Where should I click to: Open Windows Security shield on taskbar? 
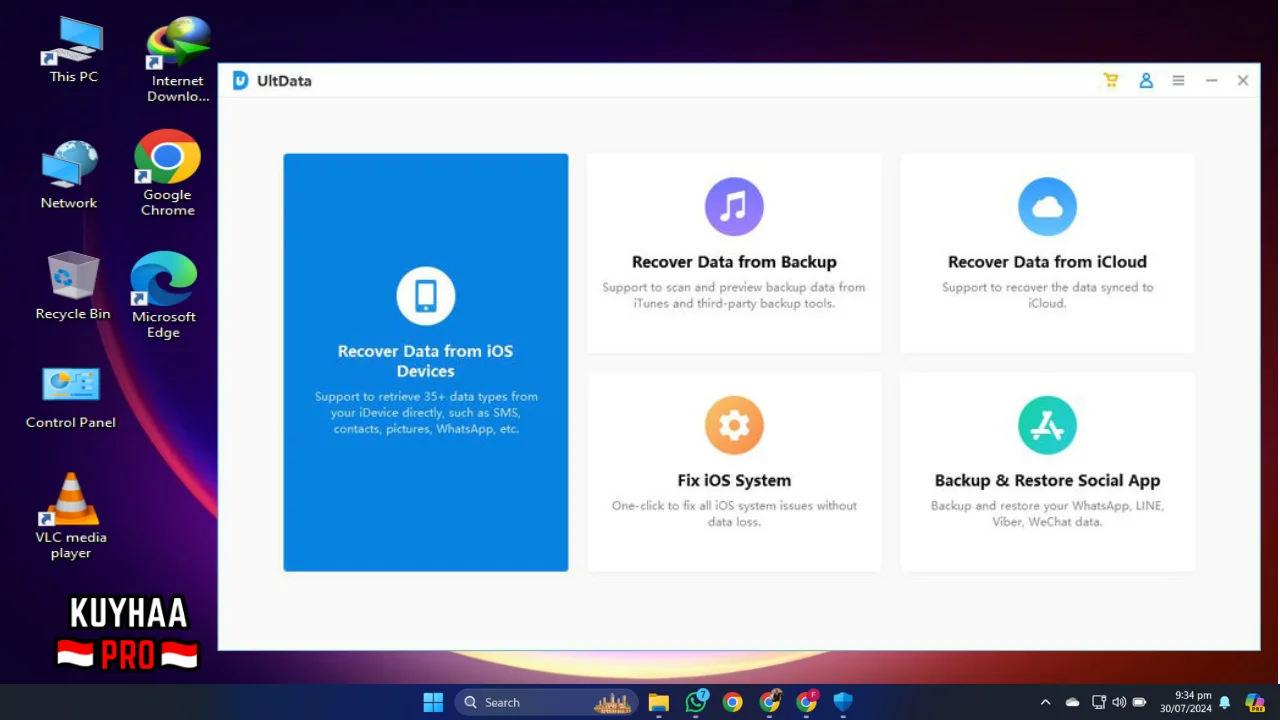coord(843,702)
